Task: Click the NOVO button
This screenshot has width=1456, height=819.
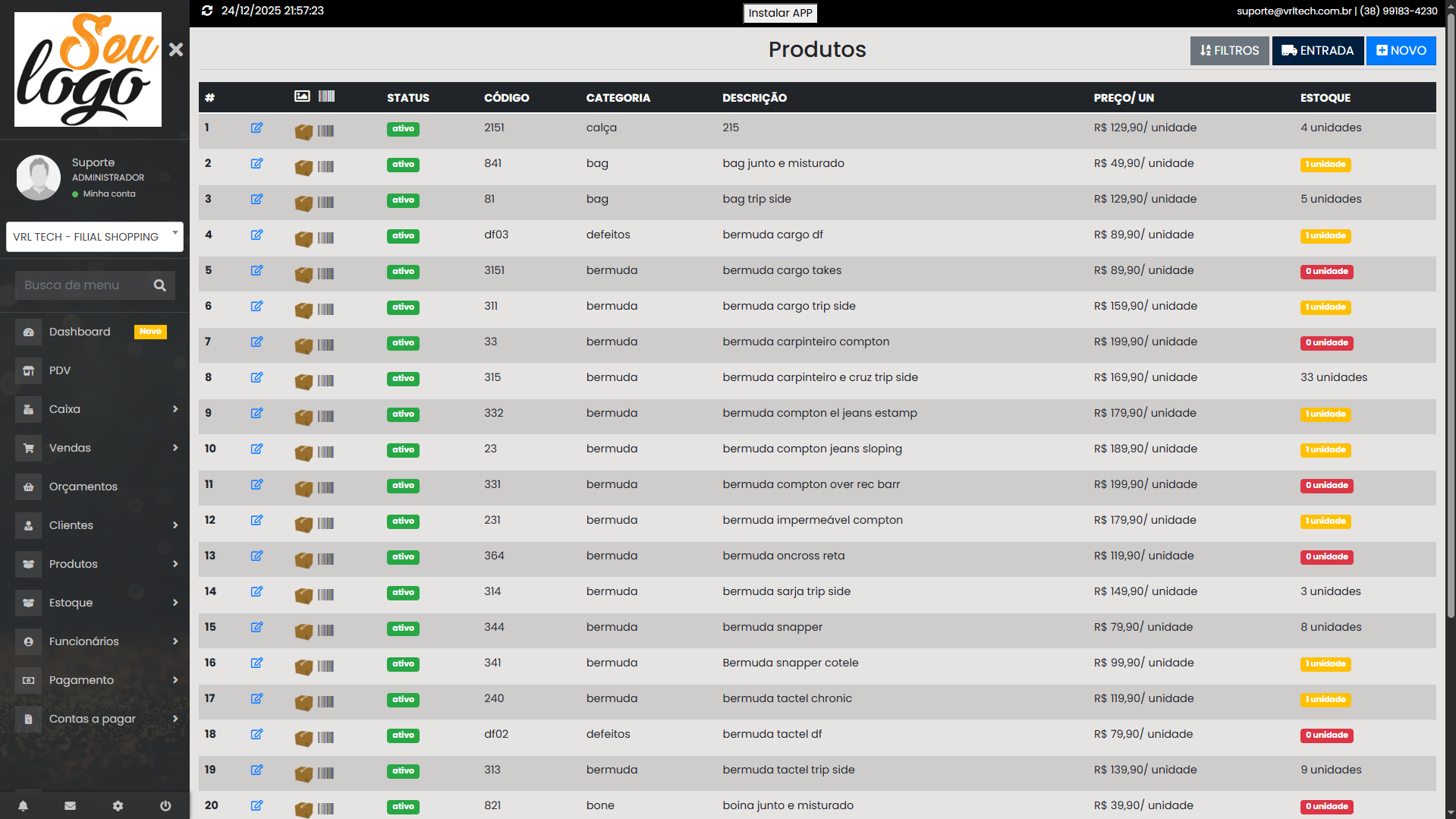Action: [1401, 51]
